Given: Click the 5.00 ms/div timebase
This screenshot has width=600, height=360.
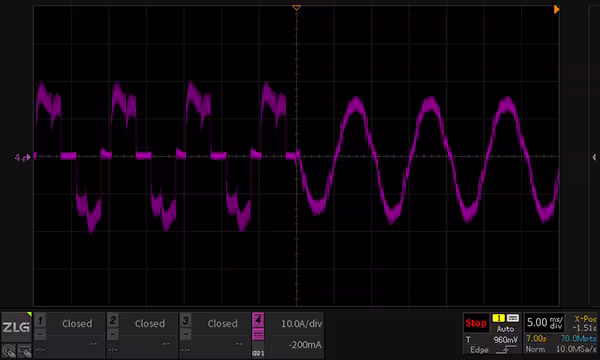Looking at the screenshot, I should click(x=544, y=323).
